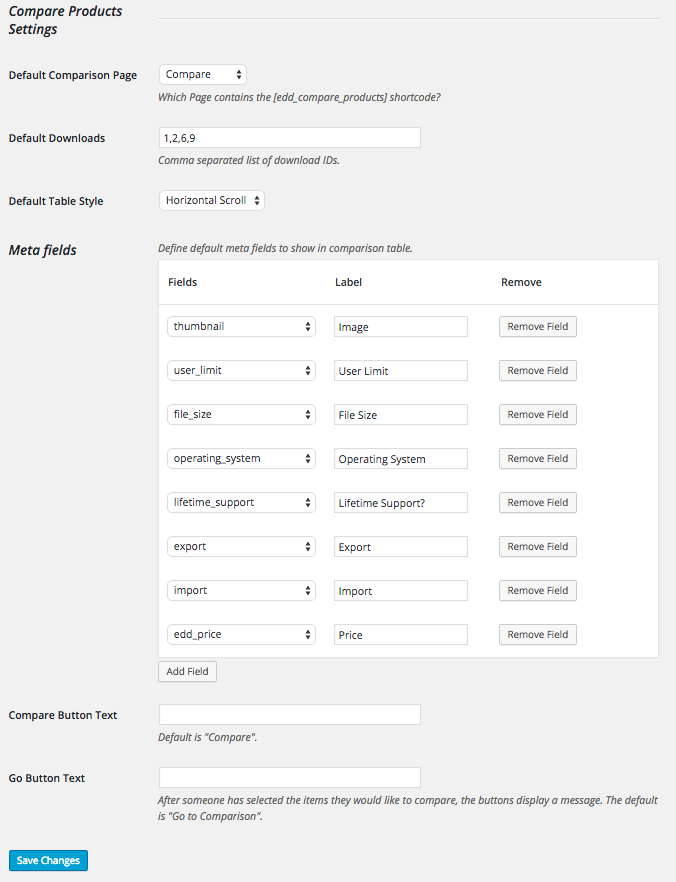The height and width of the screenshot is (882, 676).
Task: Remove the file_size field row
Action: coord(538,414)
